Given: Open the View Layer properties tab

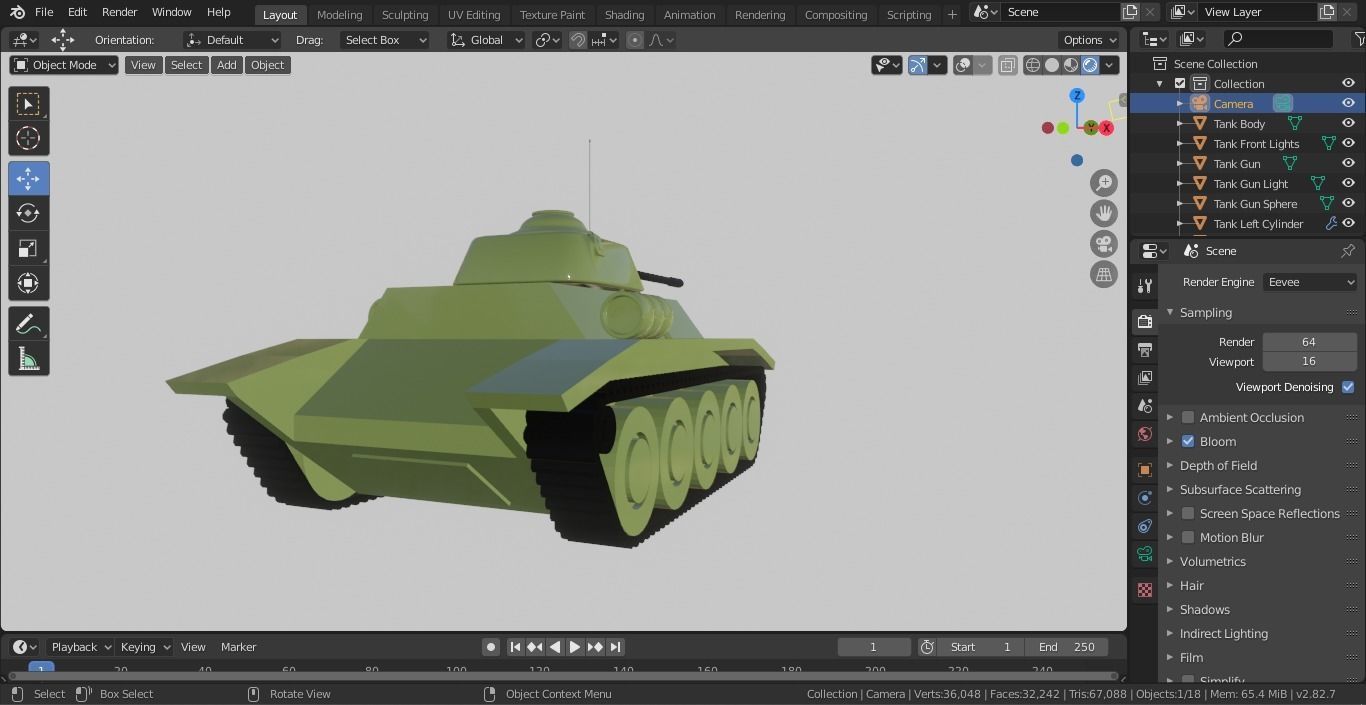Looking at the screenshot, I should (x=1145, y=378).
